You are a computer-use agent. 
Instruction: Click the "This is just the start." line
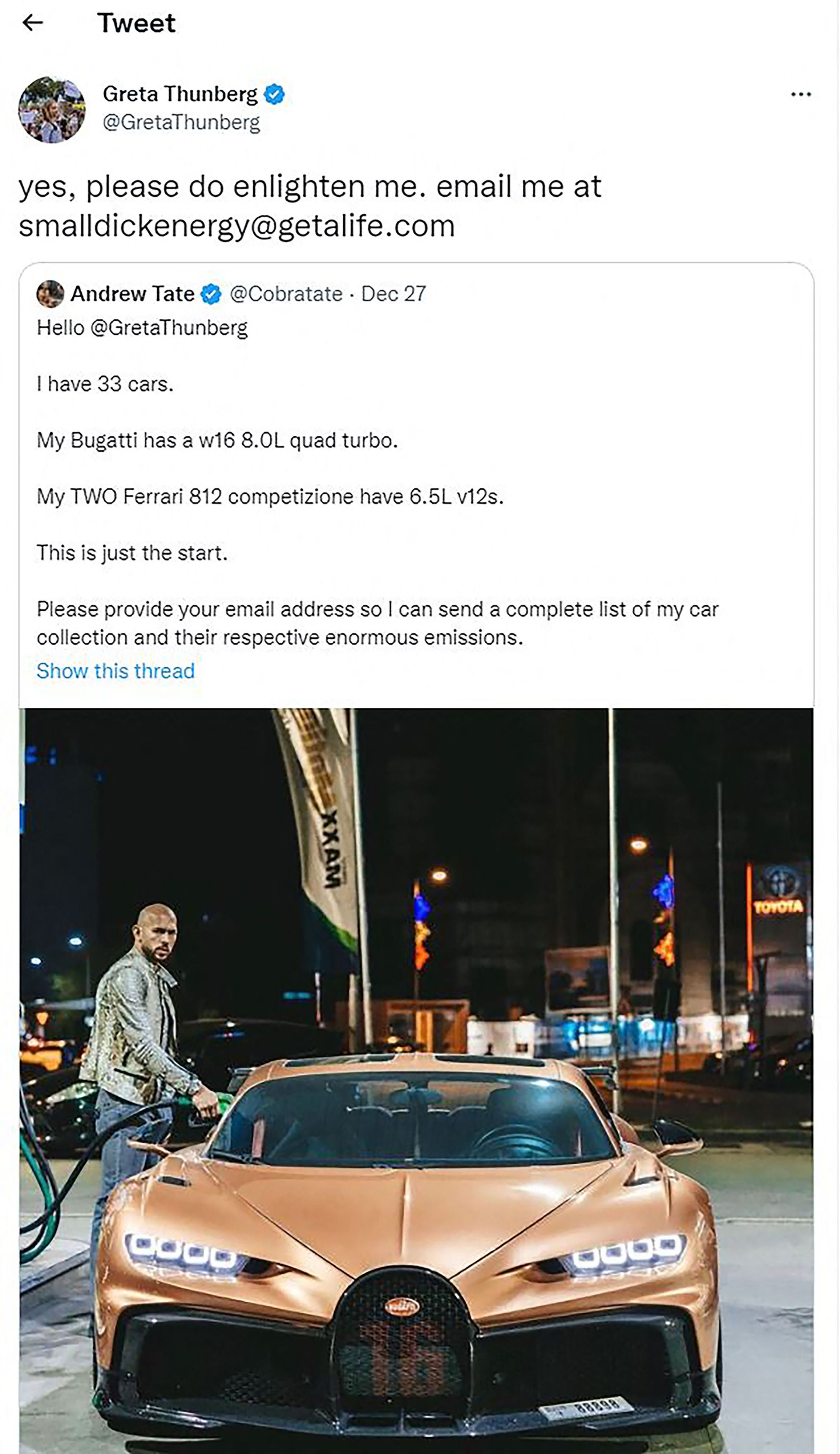(x=132, y=553)
